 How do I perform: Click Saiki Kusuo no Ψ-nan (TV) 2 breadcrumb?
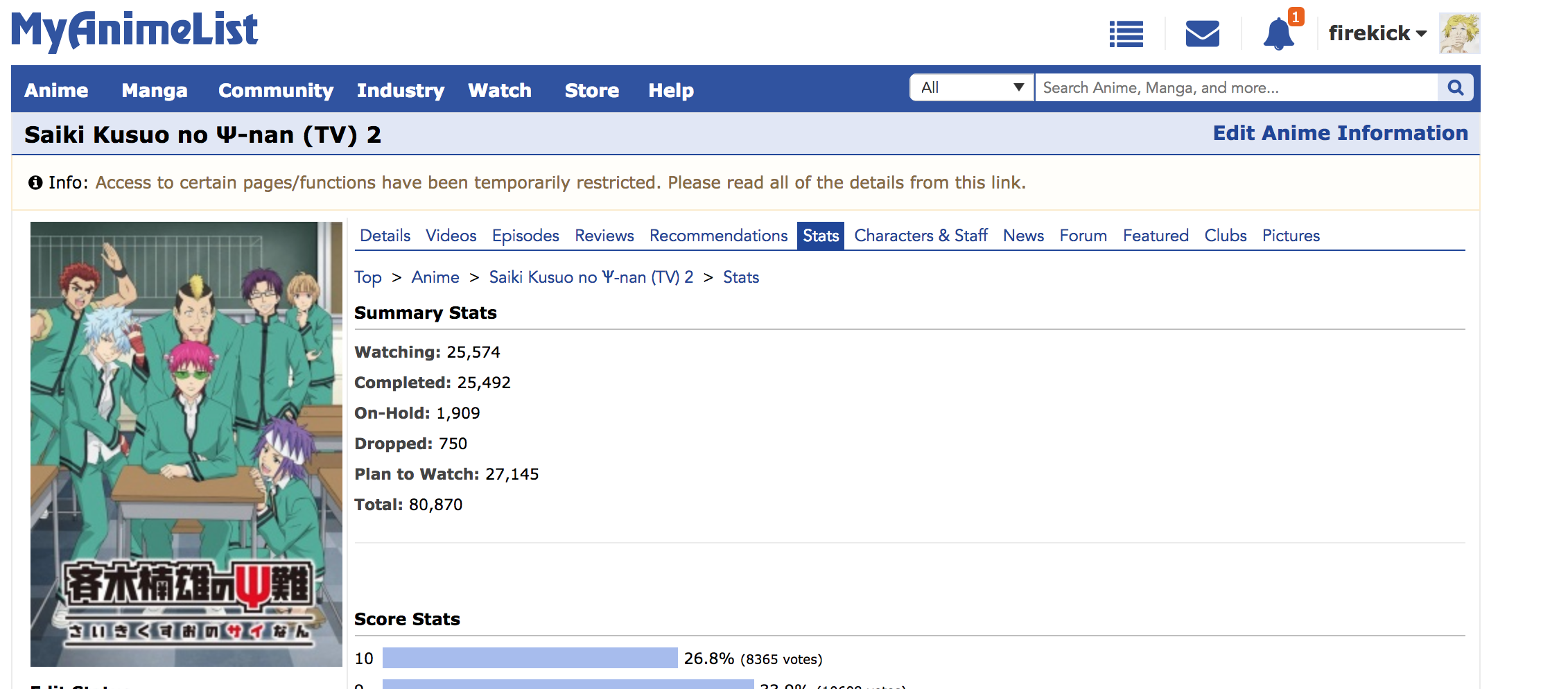point(591,277)
